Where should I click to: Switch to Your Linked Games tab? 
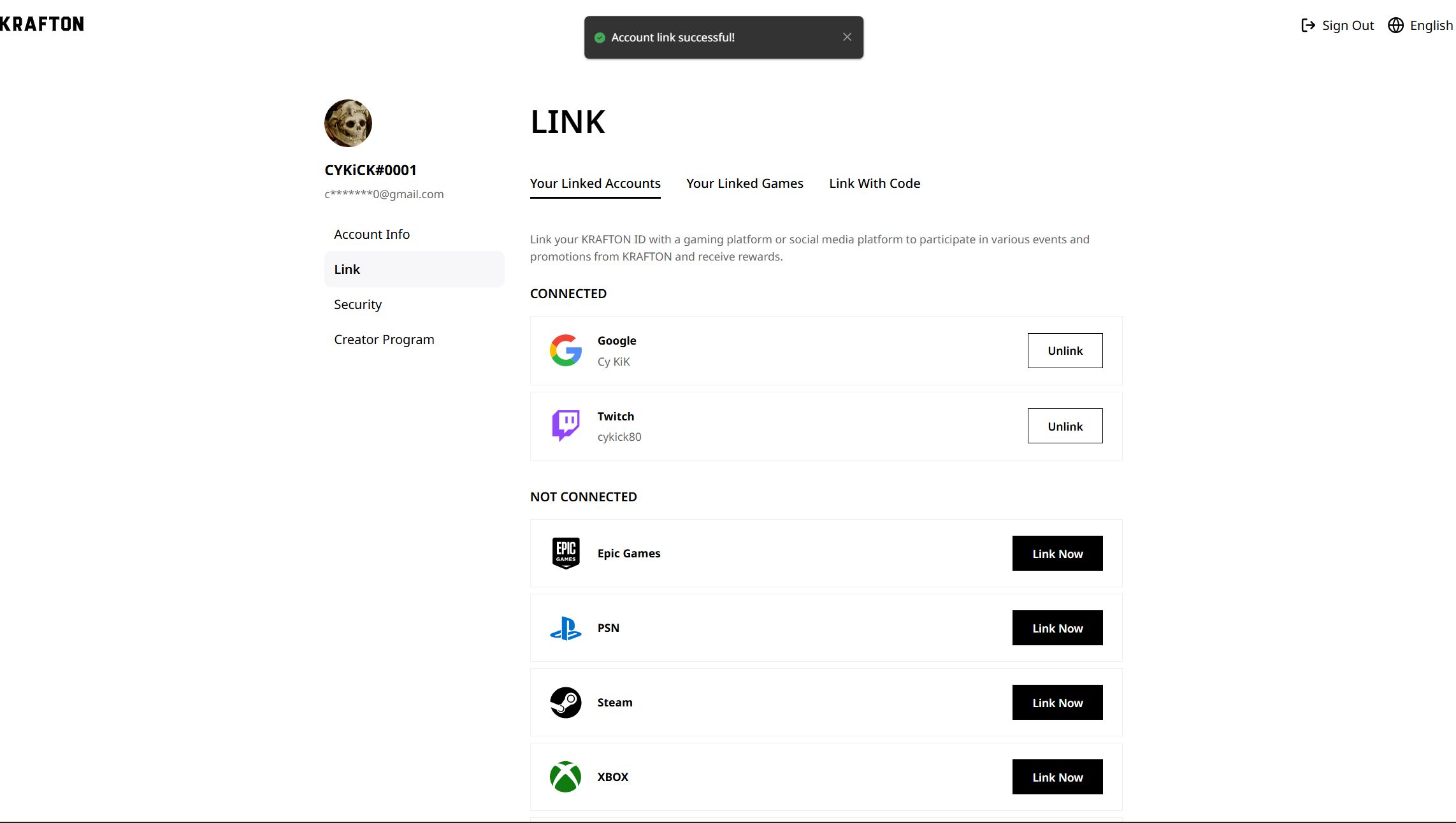(x=744, y=183)
